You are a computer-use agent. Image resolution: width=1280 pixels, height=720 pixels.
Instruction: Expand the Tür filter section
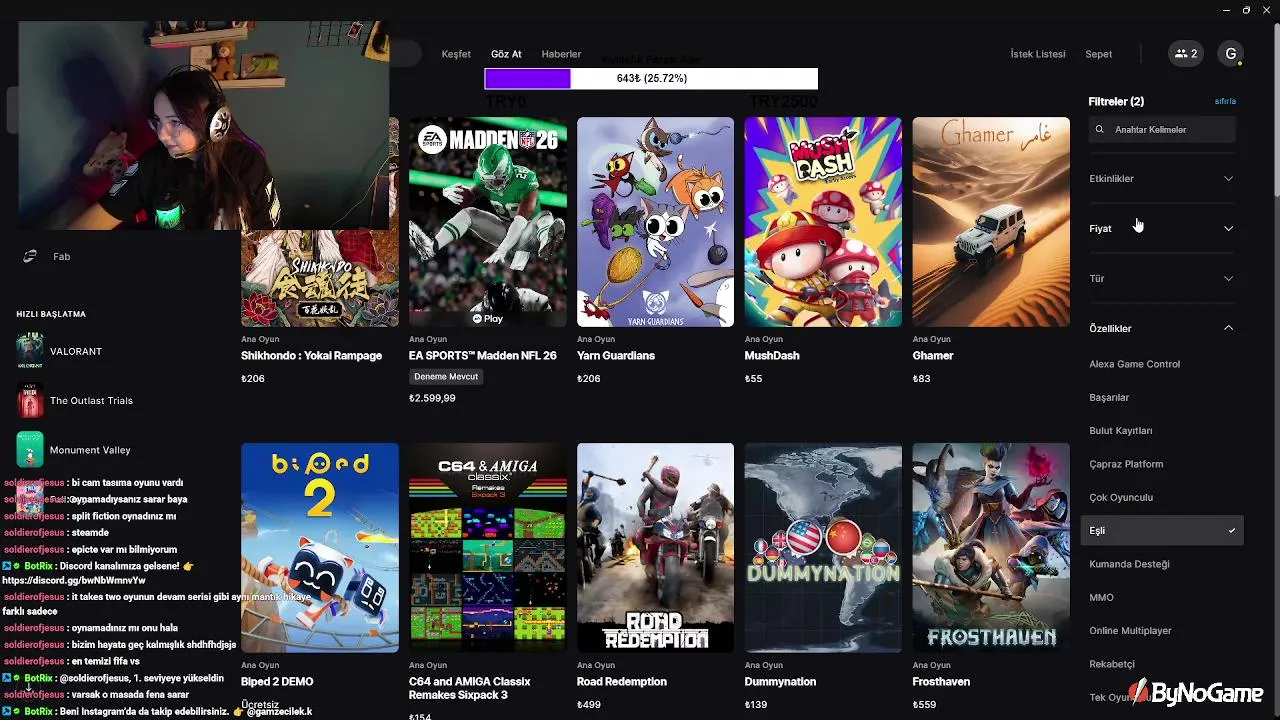[1162, 279]
